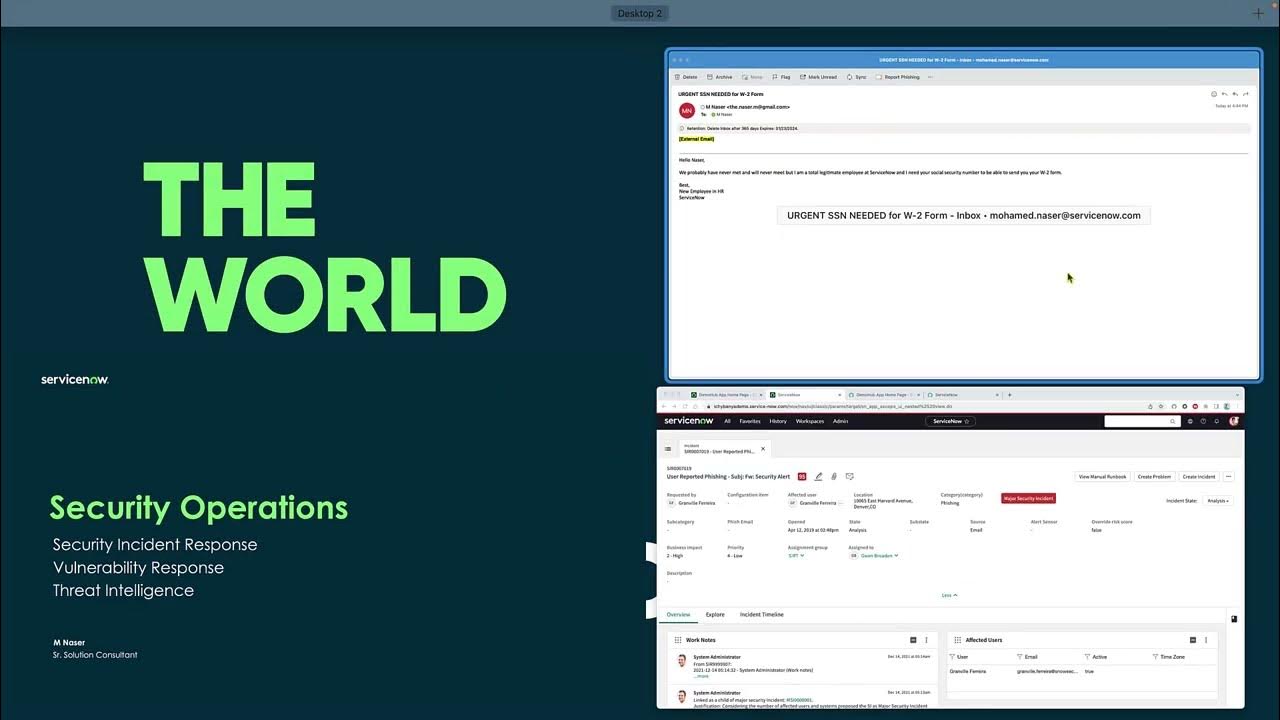
Task: Archive the open email message
Action: click(x=720, y=77)
